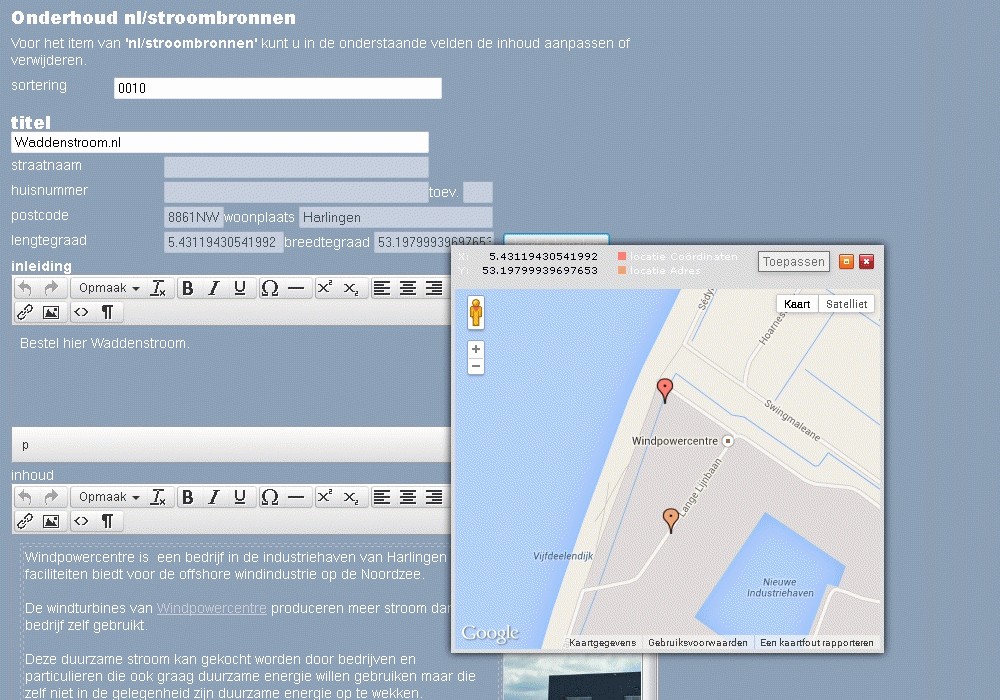Focus the sortering input field
The height and width of the screenshot is (700, 1000).
[278, 89]
